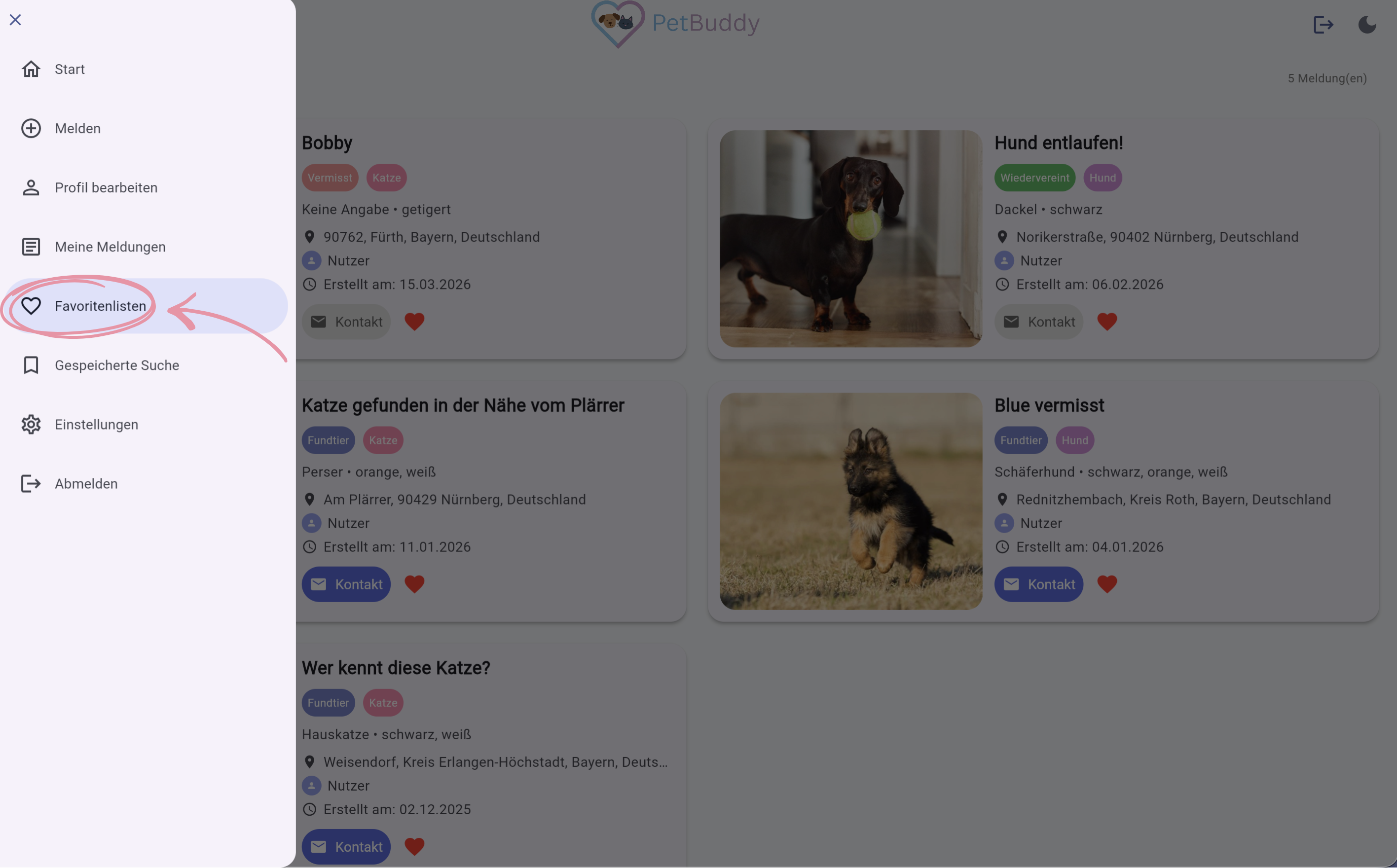The height and width of the screenshot is (868, 1397).
Task: Click Kontakt on the Blue vermisst card
Action: [1039, 584]
